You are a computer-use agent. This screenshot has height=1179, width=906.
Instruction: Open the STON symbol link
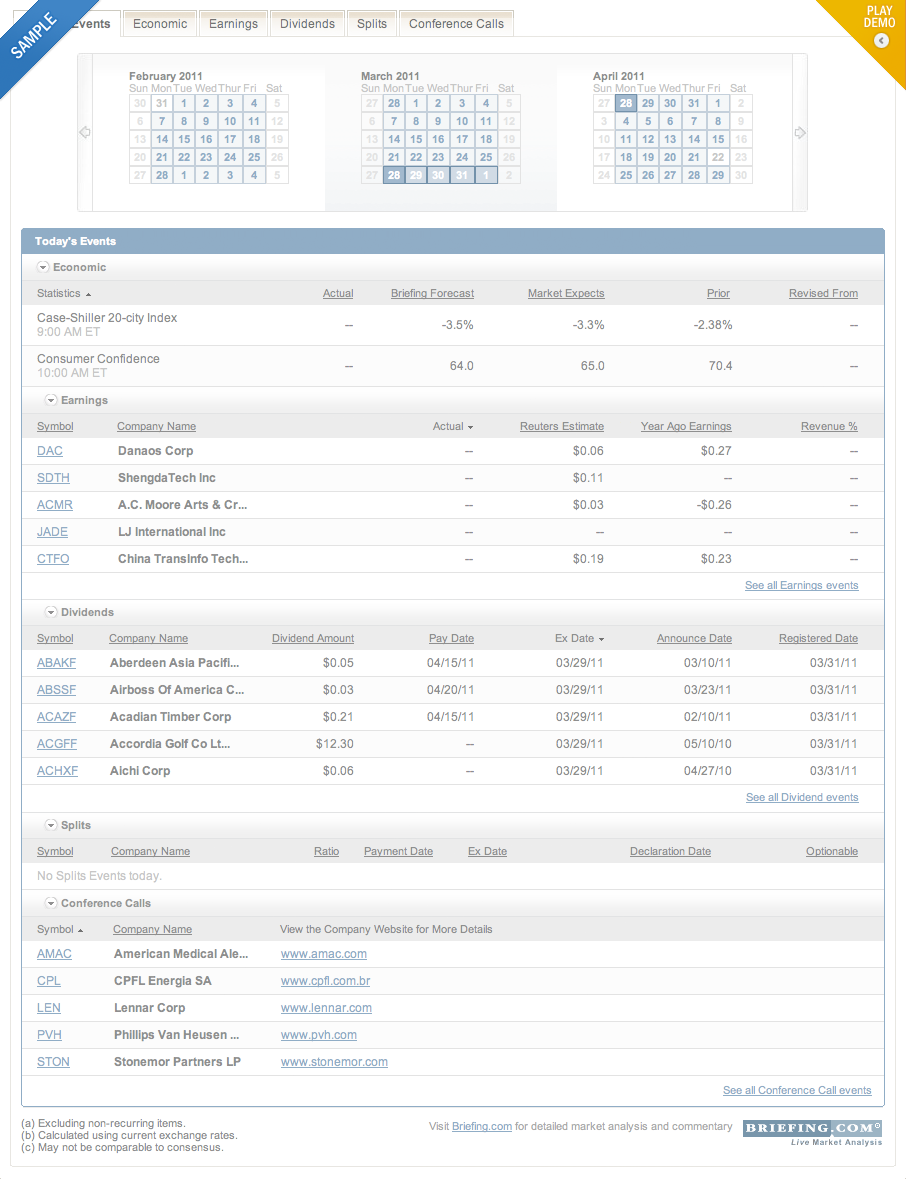[53, 1062]
